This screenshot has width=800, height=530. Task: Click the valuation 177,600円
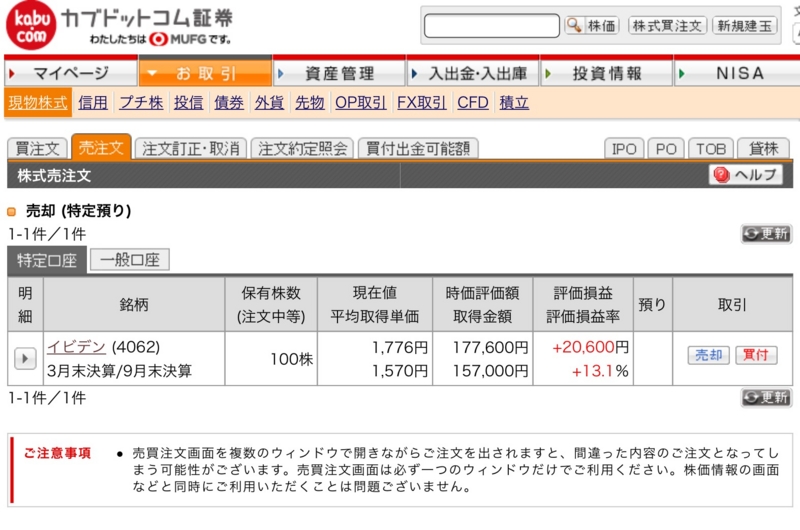click(x=490, y=347)
